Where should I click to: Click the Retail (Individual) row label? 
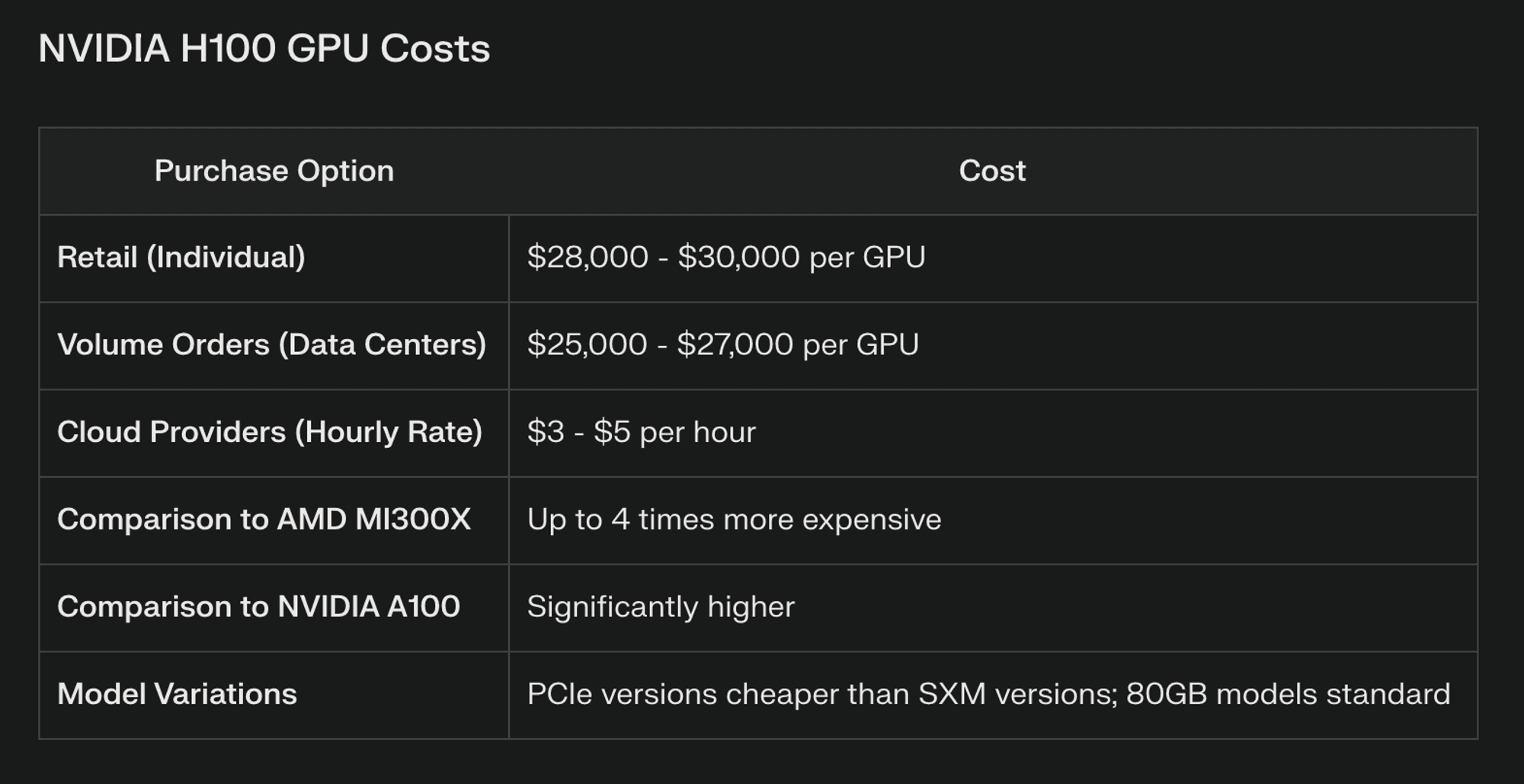click(x=181, y=258)
